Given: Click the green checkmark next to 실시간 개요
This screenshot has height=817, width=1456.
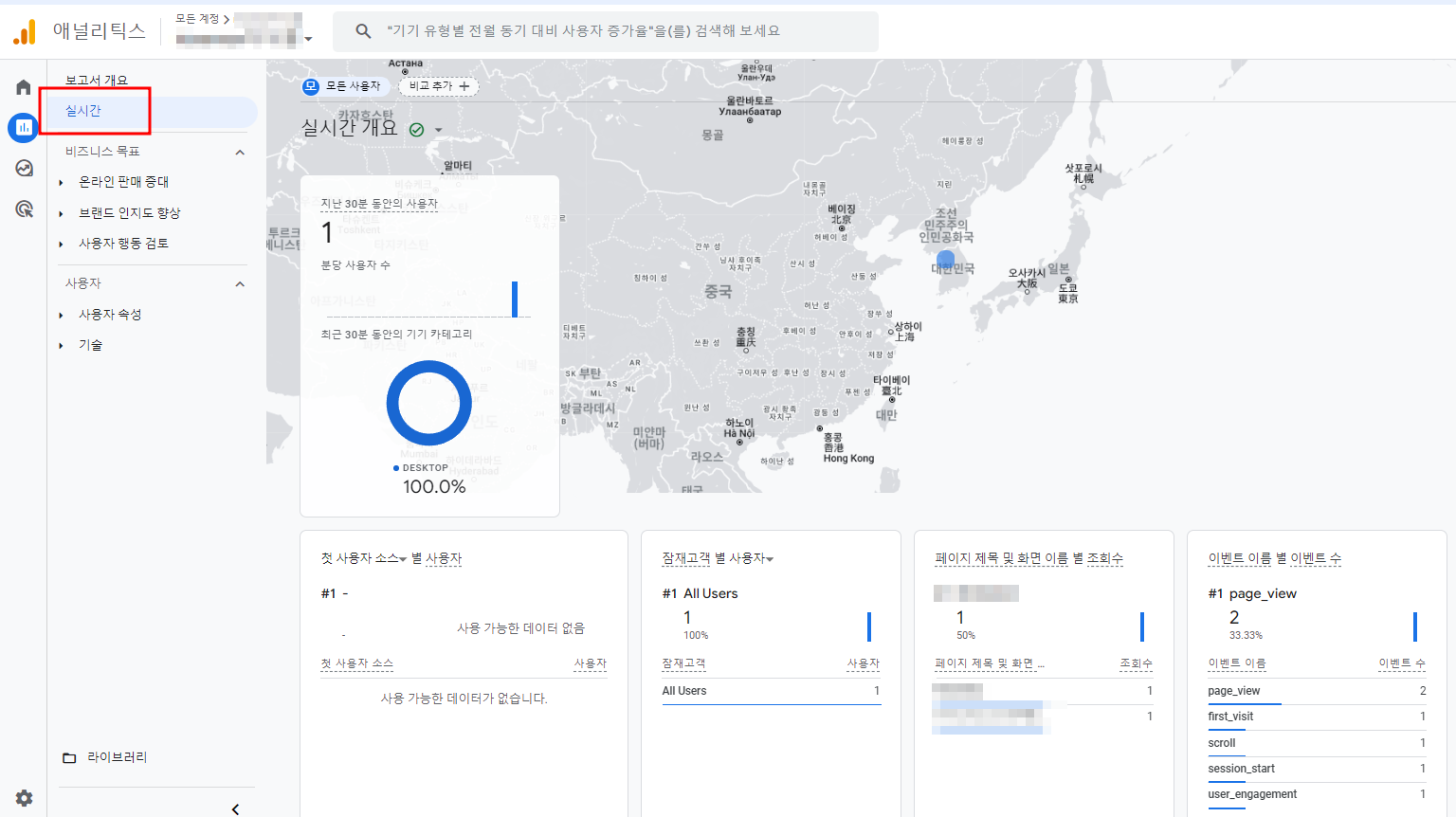Looking at the screenshot, I should pyautogui.click(x=415, y=129).
